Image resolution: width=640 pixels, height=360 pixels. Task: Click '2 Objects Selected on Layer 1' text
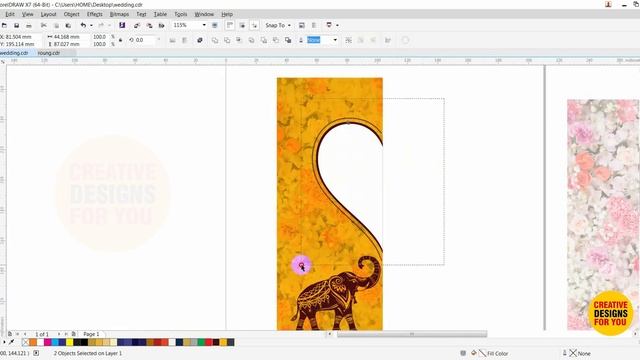pyautogui.click(x=88, y=353)
